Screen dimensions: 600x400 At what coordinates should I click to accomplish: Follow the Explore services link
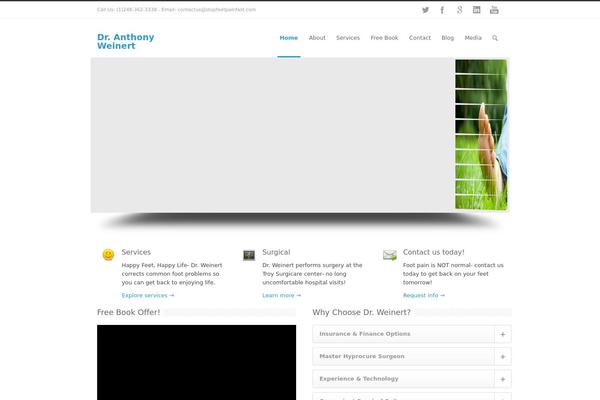click(x=148, y=296)
